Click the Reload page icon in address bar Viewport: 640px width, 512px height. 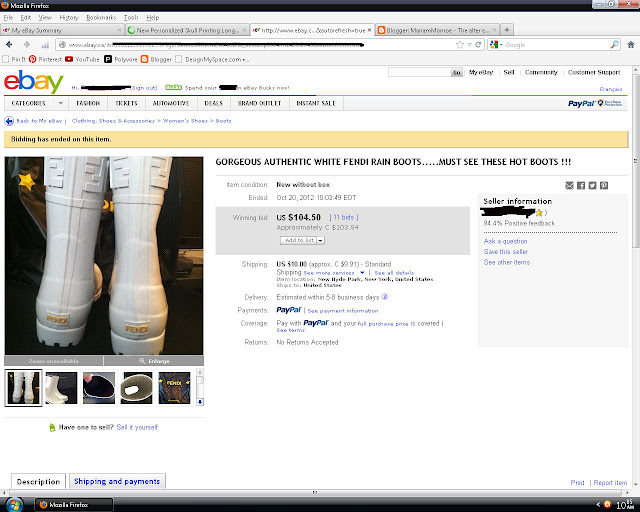(x=478, y=45)
